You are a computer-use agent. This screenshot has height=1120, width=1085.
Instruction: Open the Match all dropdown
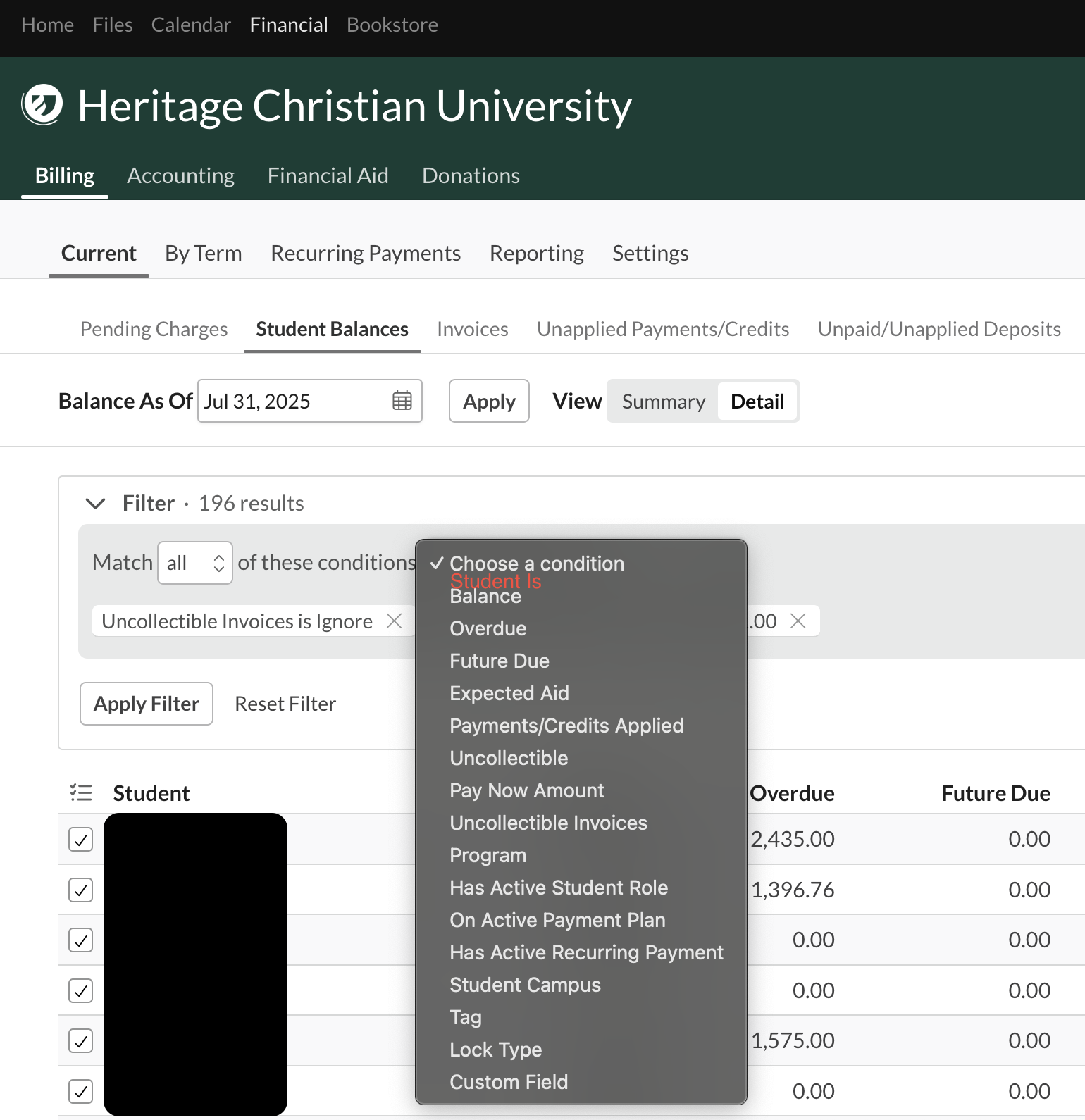[195, 563]
